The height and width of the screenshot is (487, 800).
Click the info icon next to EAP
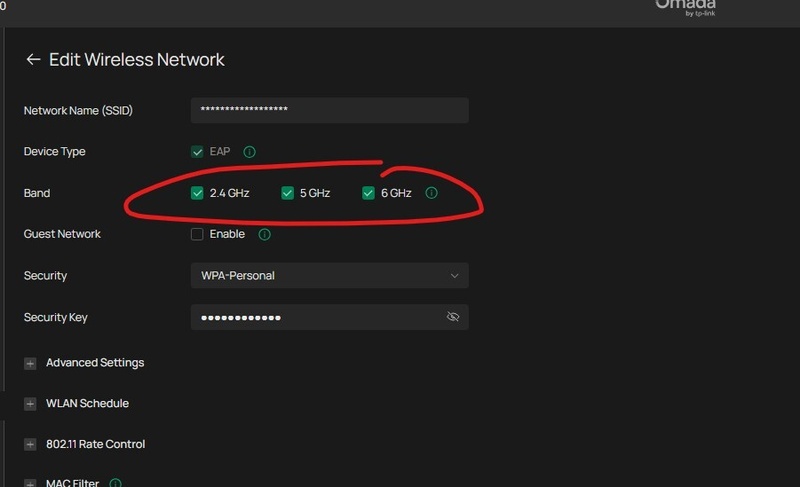249,152
